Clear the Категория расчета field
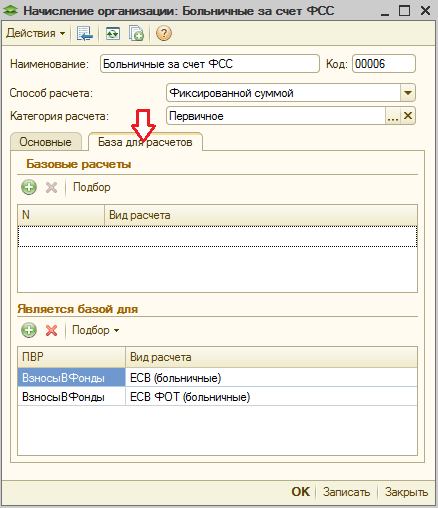The image size is (438, 508). (x=408, y=116)
